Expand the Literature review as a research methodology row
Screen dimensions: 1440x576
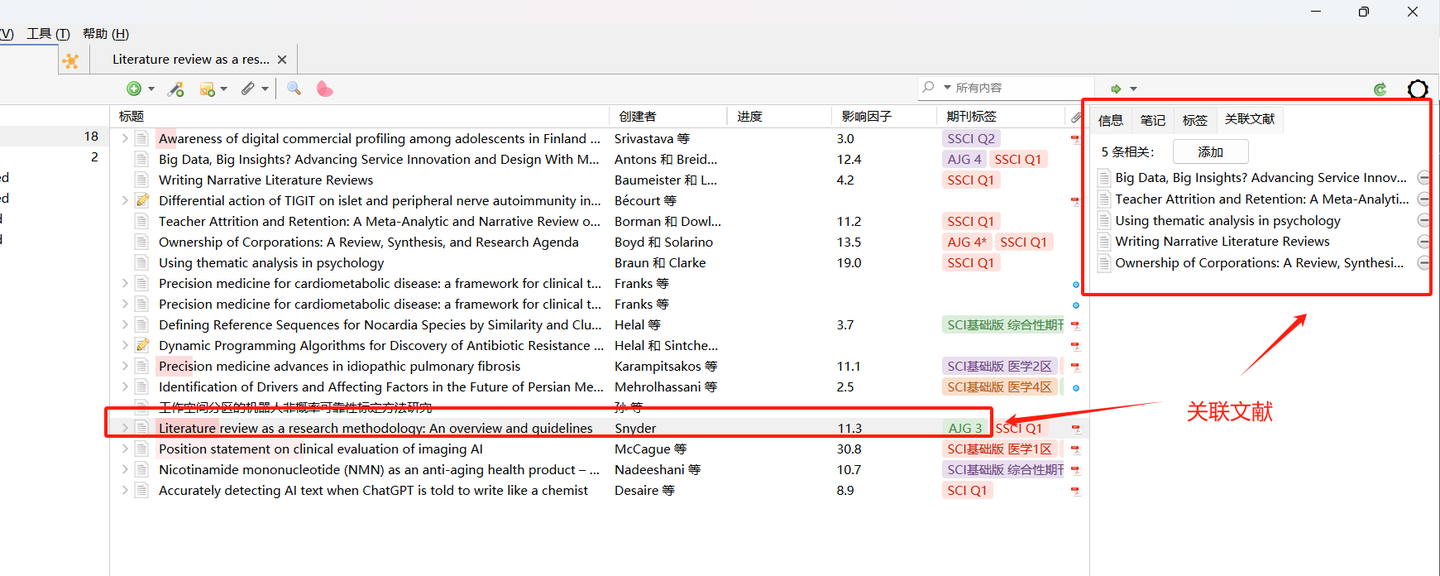pyautogui.click(x=125, y=429)
